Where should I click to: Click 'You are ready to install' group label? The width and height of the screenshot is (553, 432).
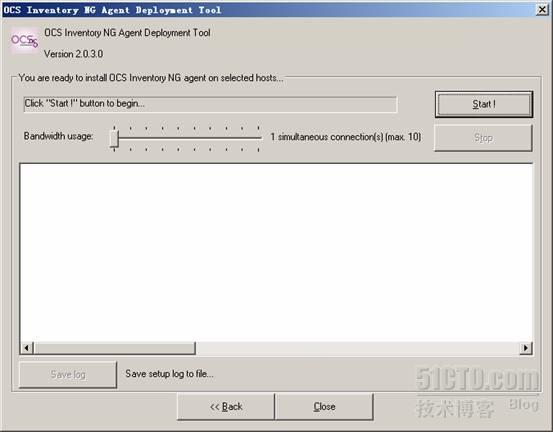click(x=151, y=78)
